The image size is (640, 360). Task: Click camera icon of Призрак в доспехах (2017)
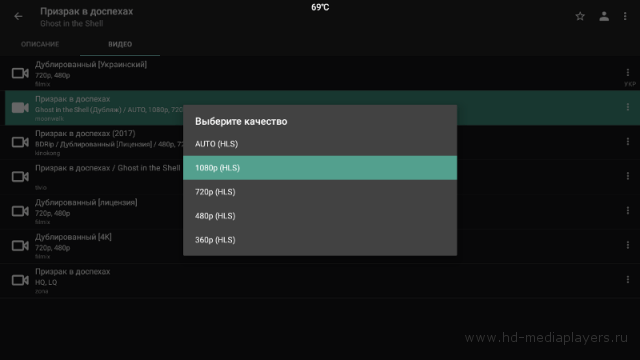tap(20, 142)
